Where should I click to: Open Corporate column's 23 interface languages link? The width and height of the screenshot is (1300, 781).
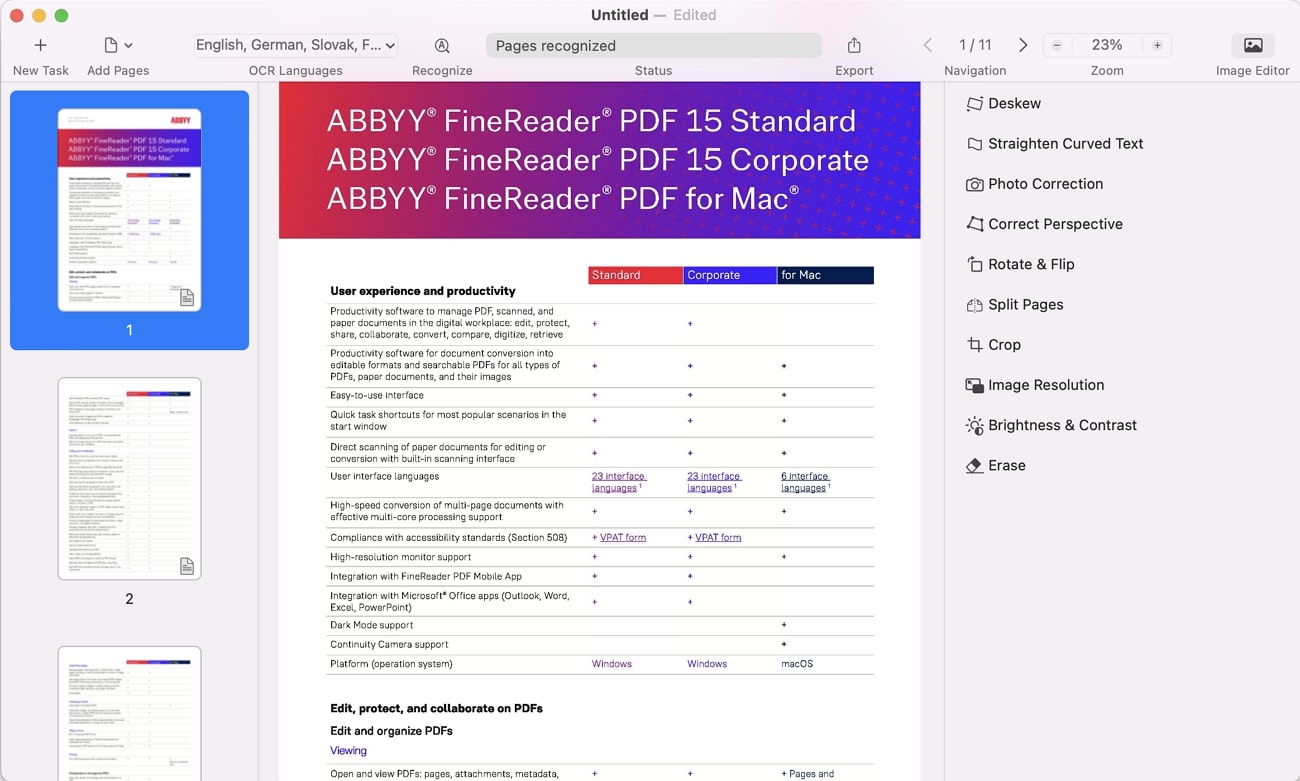coord(714,482)
